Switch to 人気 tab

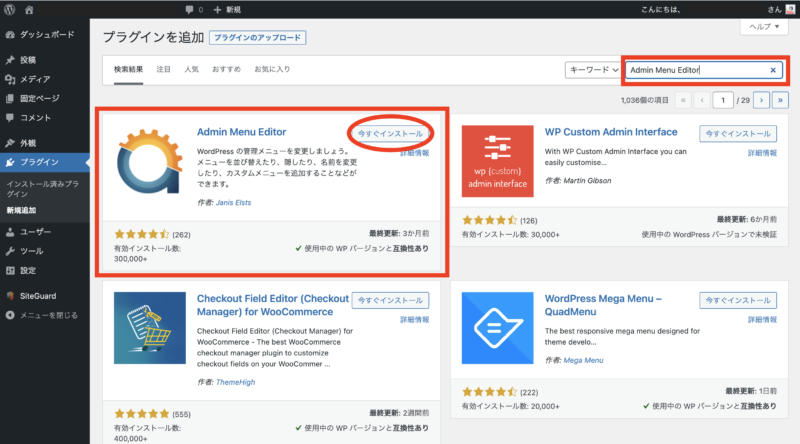pyautogui.click(x=191, y=69)
